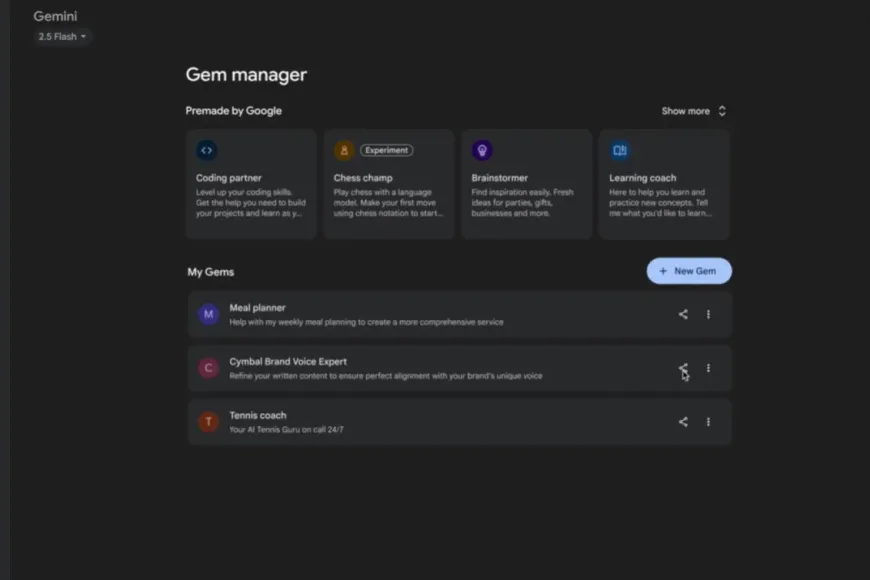Open the Chess champ gem card
Screen dimensions: 870x580
pos(389,184)
